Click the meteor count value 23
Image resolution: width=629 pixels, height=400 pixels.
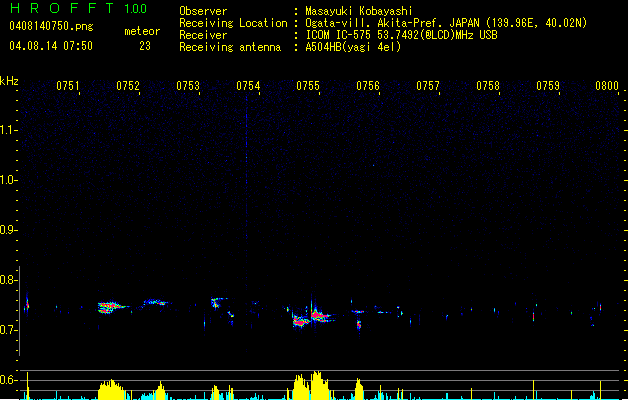click(x=145, y=46)
